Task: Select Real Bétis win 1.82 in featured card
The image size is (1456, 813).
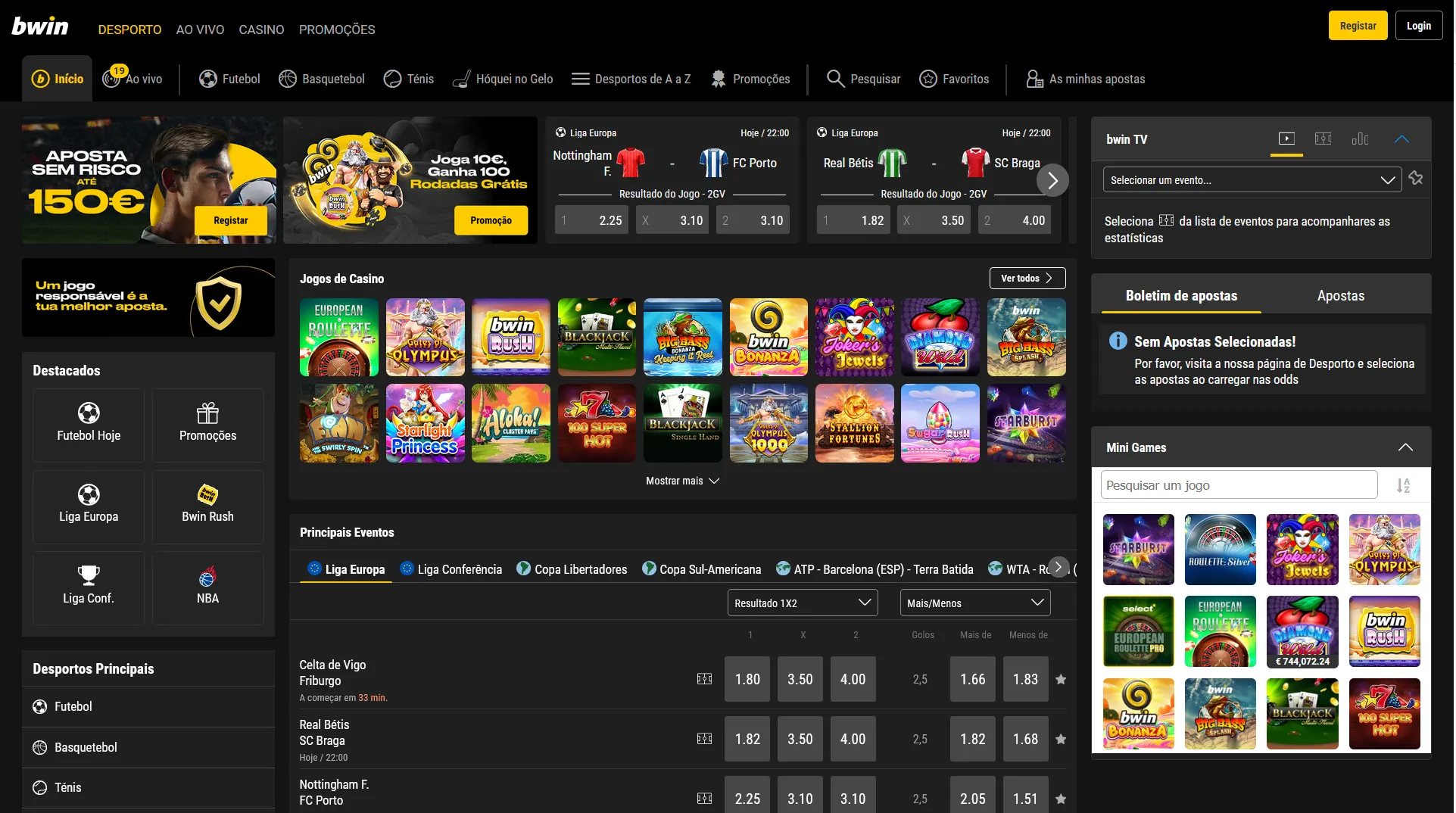Action: tap(854, 220)
